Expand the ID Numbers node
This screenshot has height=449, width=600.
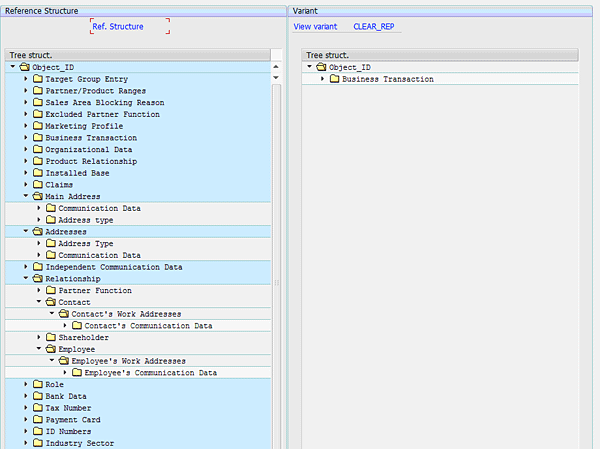tap(26, 431)
